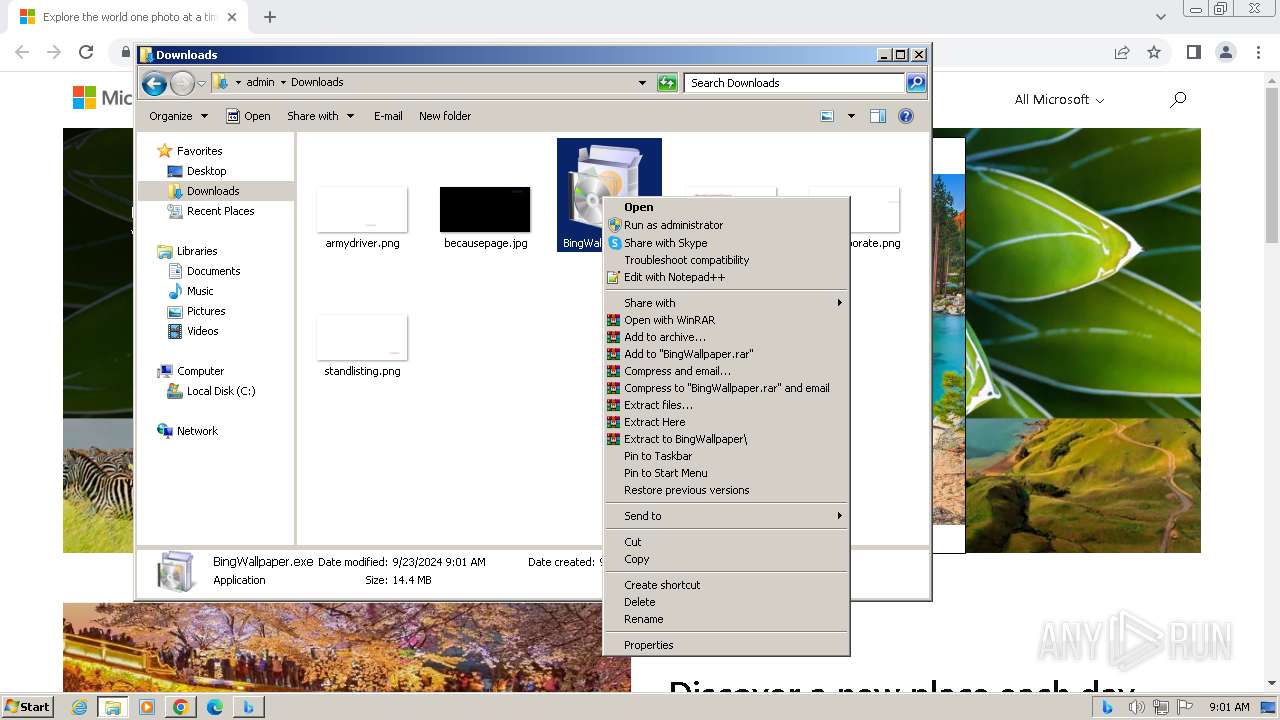The width and height of the screenshot is (1280, 720).
Task: Open the recent pages dropdown arrow
Action: [x=201, y=83]
